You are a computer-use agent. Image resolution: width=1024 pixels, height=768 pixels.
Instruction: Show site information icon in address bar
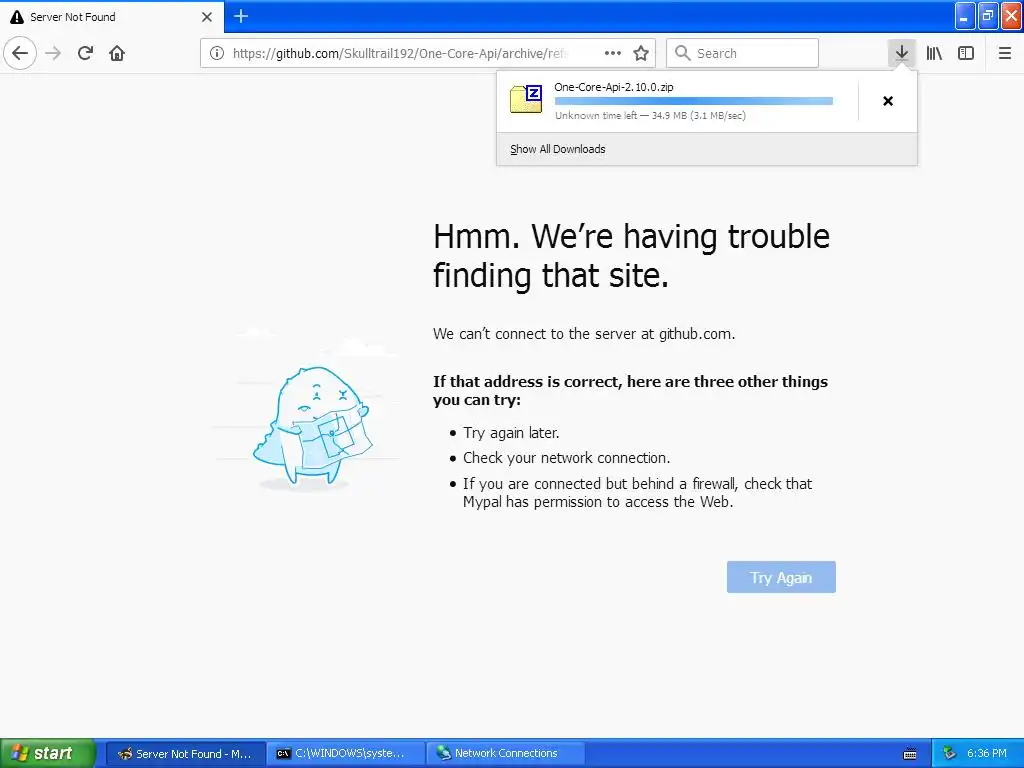pyautogui.click(x=217, y=53)
